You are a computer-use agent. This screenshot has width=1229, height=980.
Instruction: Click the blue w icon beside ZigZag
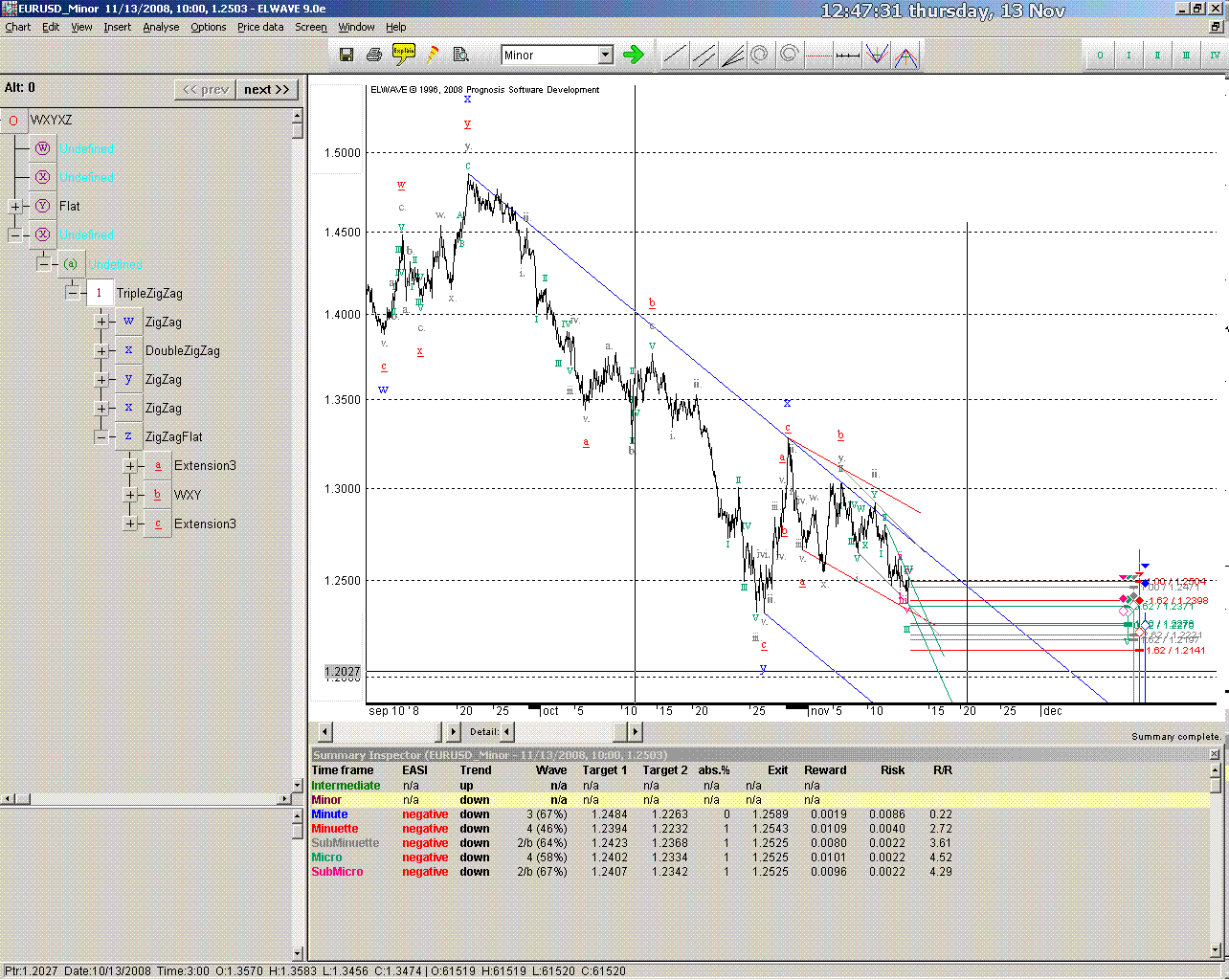[x=128, y=323]
